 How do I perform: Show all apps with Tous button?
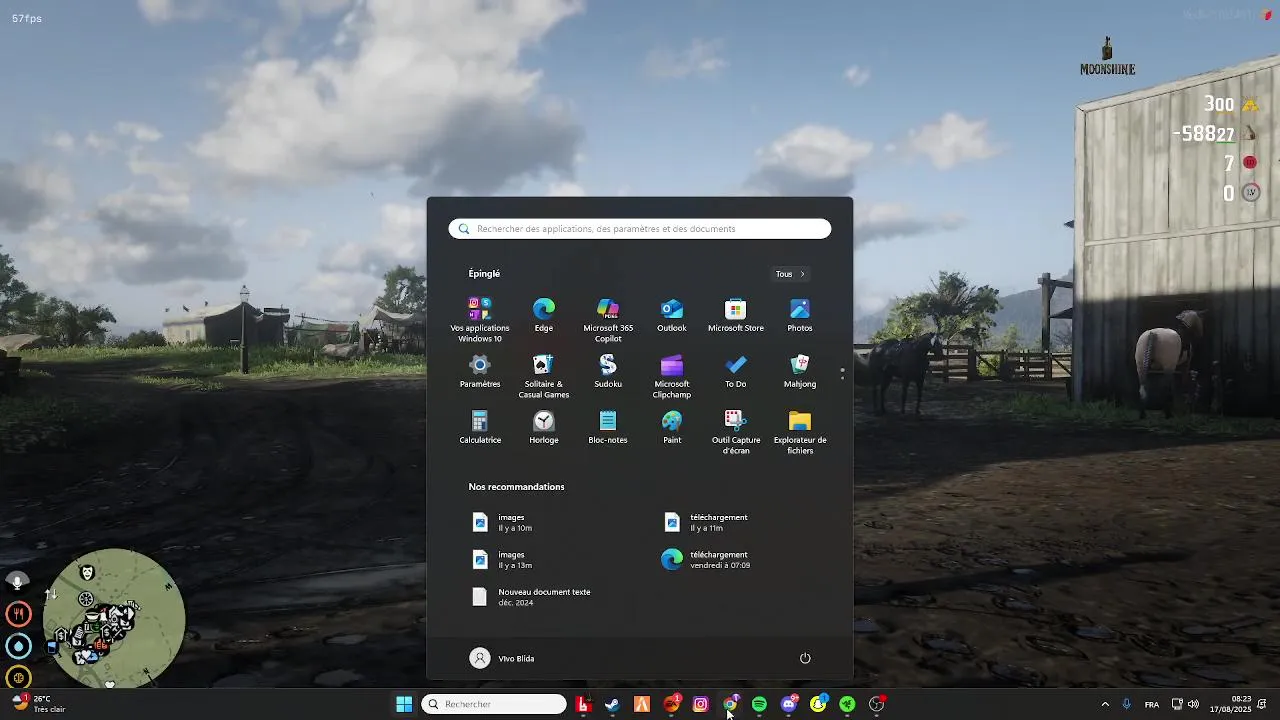[x=790, y=274]
